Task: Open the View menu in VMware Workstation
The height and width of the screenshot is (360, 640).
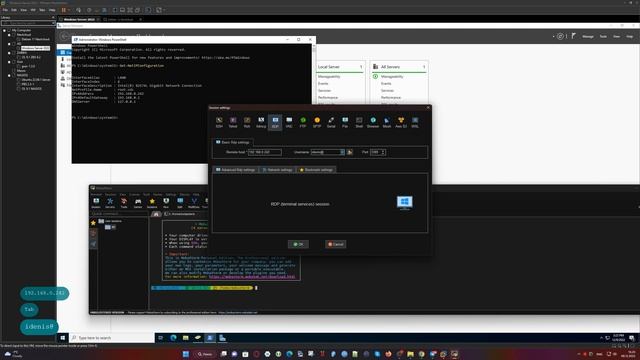Action: (x=24, y=10)
